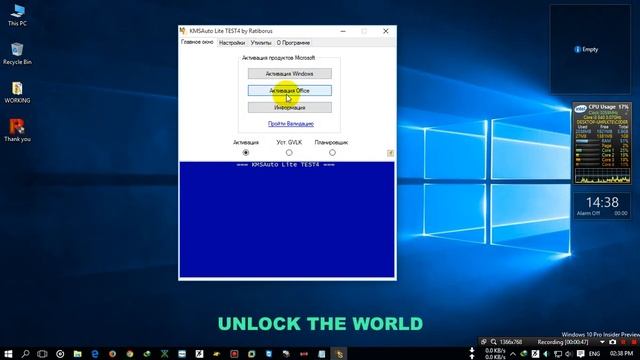Take a screenshot with the recorder camera icon
640x360 pixels.
[612, 342]
